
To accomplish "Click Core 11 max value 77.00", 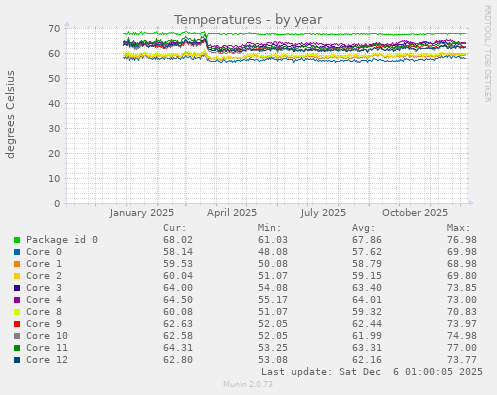I will (462, 348).
